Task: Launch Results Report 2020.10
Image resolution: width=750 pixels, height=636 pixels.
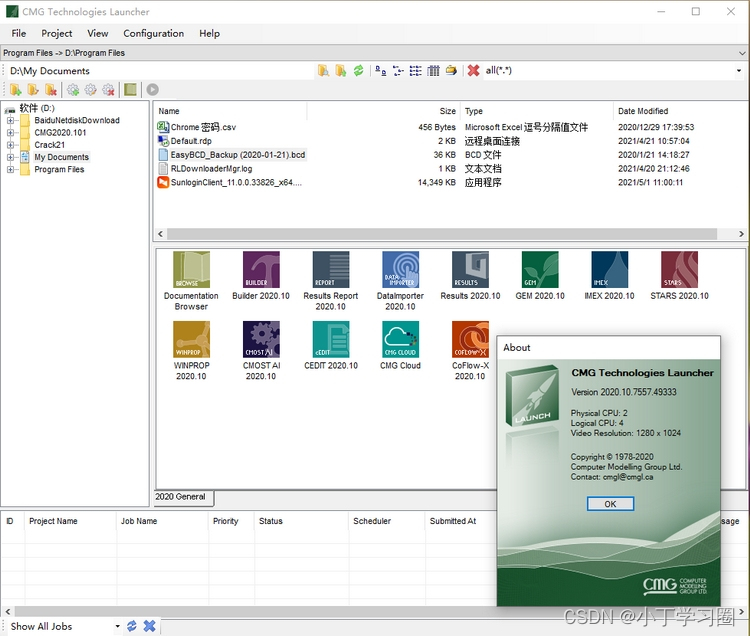Action: [x=331, y=270]
